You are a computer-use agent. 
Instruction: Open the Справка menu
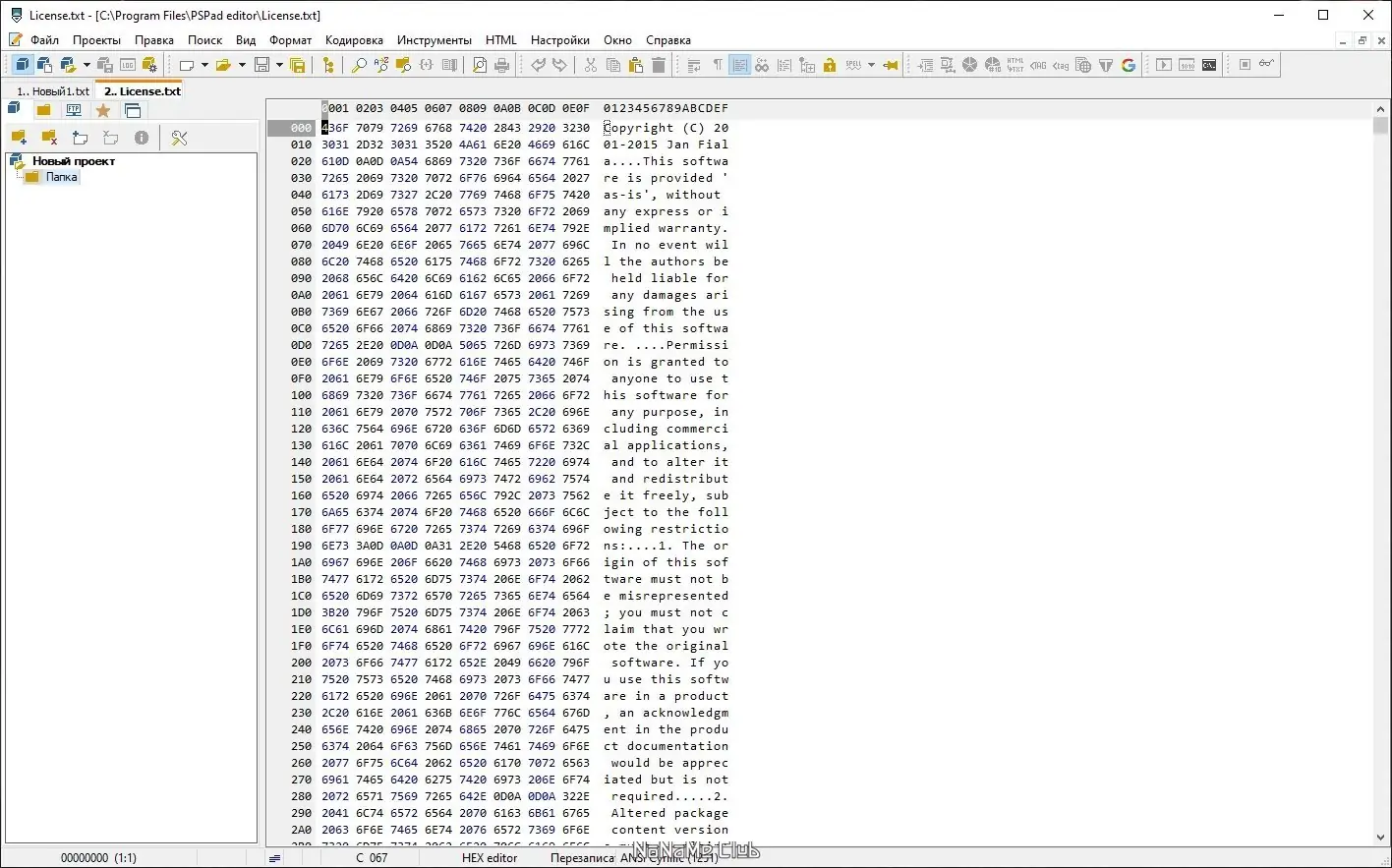(x=668, y=40)
